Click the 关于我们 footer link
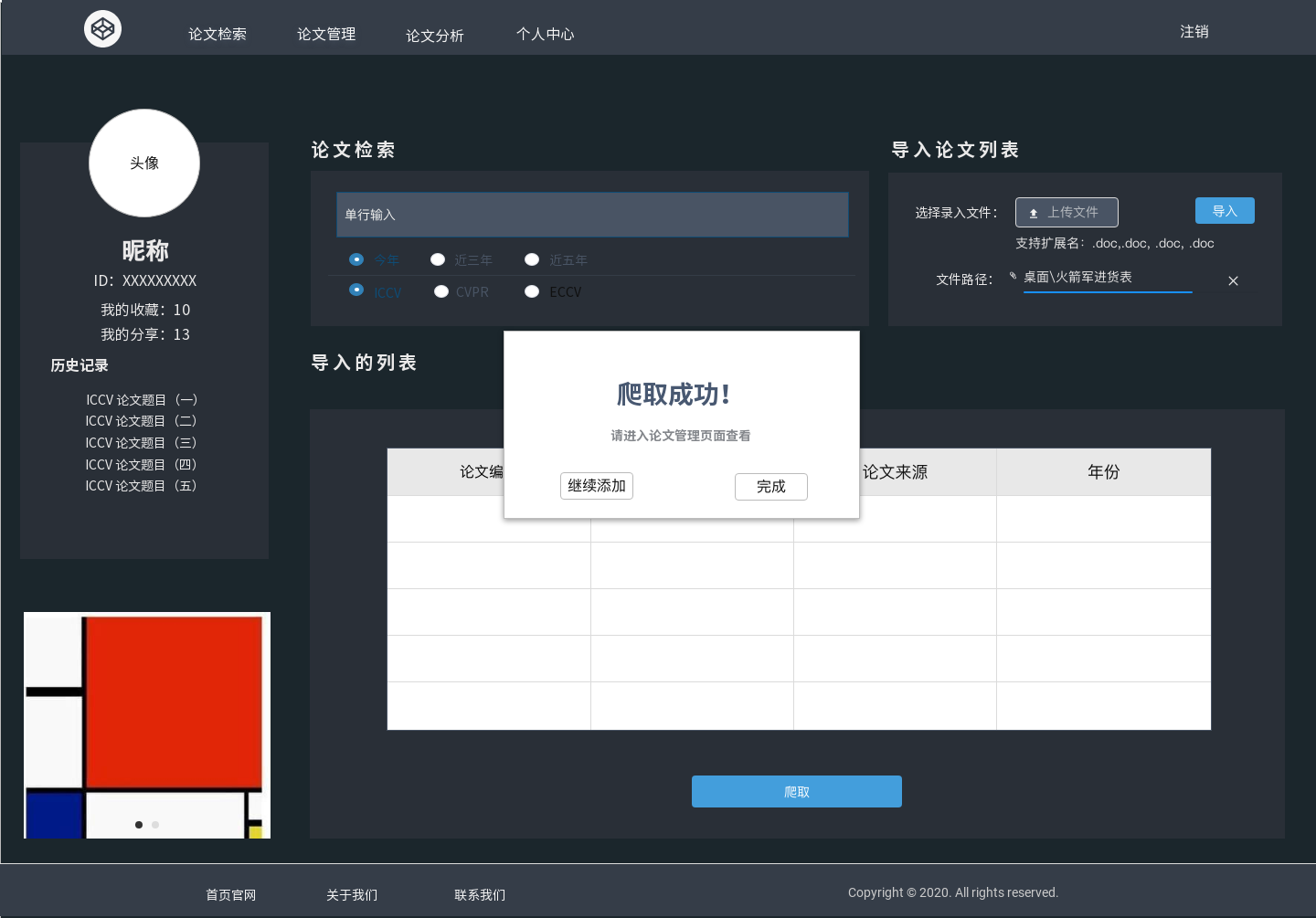Viewport: 1316px width, 918px height. [352, 895]
